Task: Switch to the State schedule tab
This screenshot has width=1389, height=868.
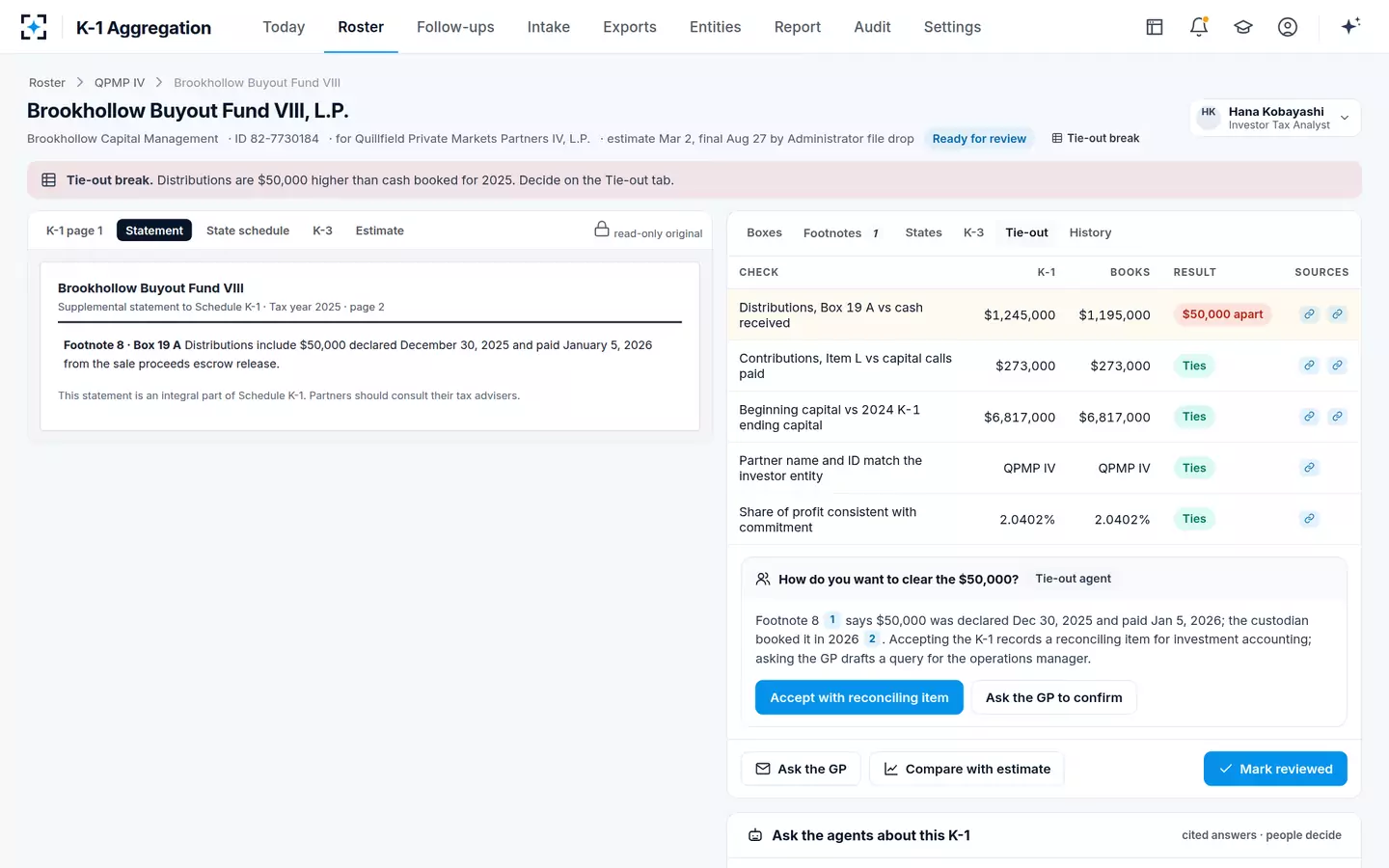Action: [248, 231]
